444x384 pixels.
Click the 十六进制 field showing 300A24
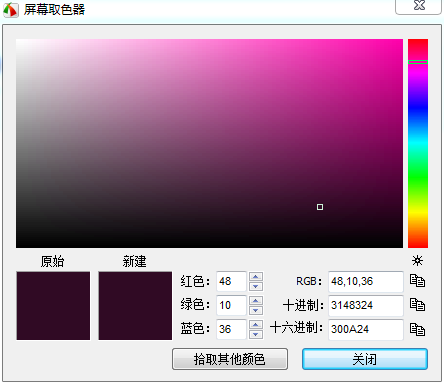click(366, 329)
